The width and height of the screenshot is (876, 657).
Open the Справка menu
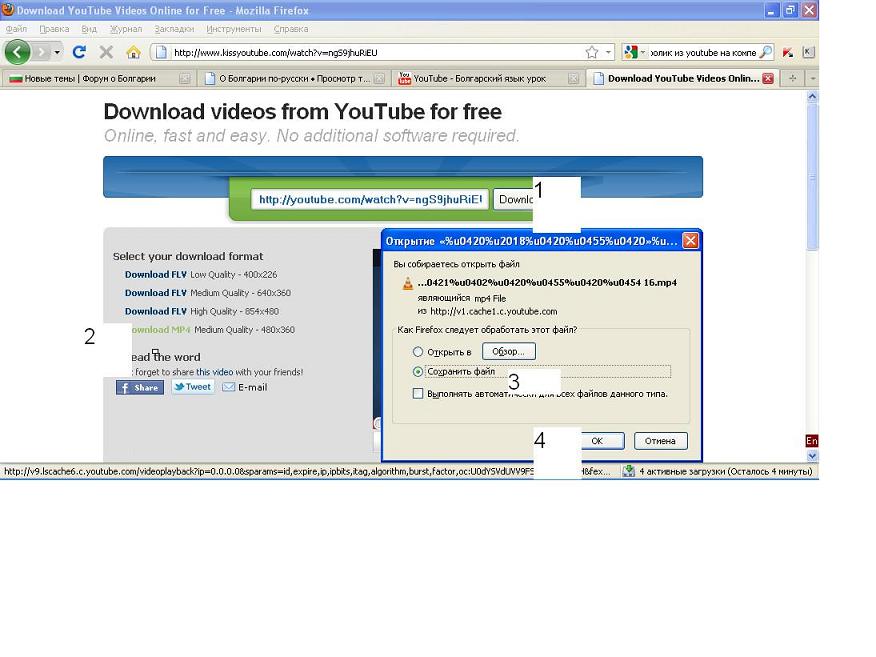tap(291, 29)
